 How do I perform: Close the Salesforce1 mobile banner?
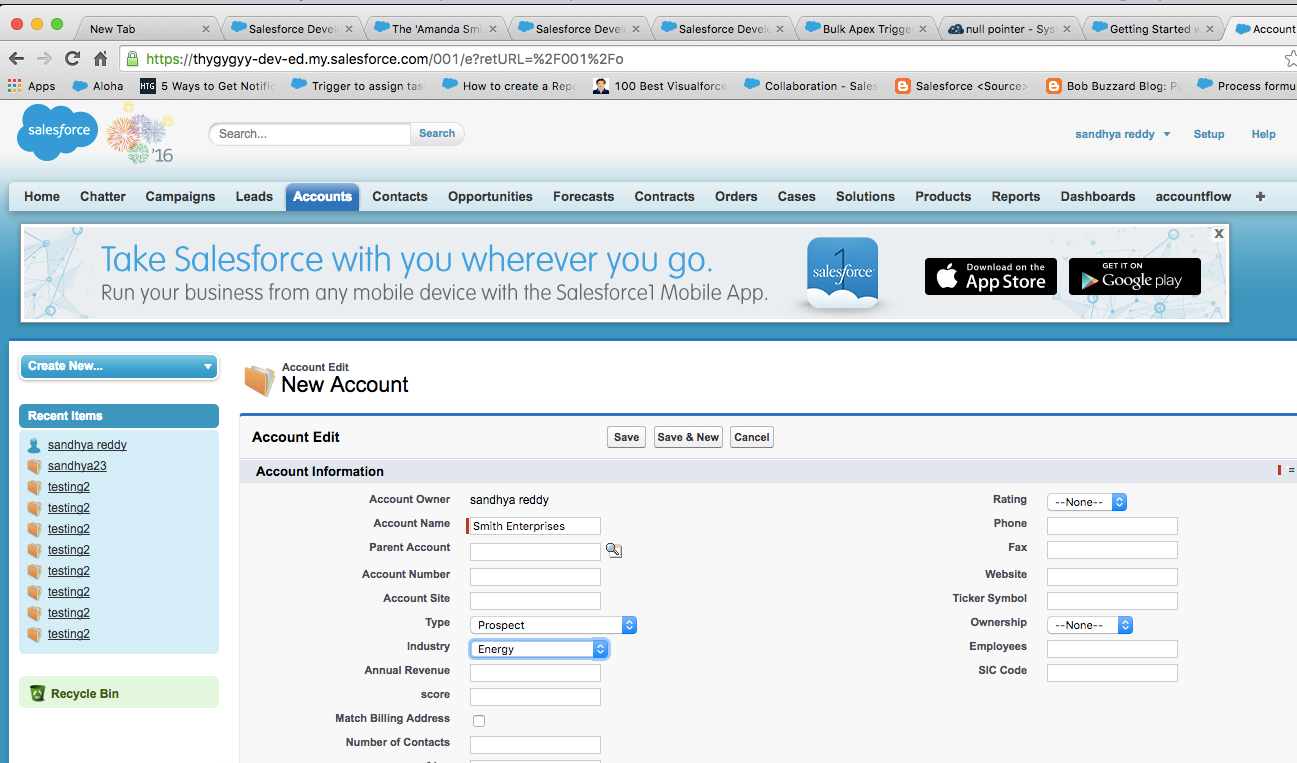1218,233
